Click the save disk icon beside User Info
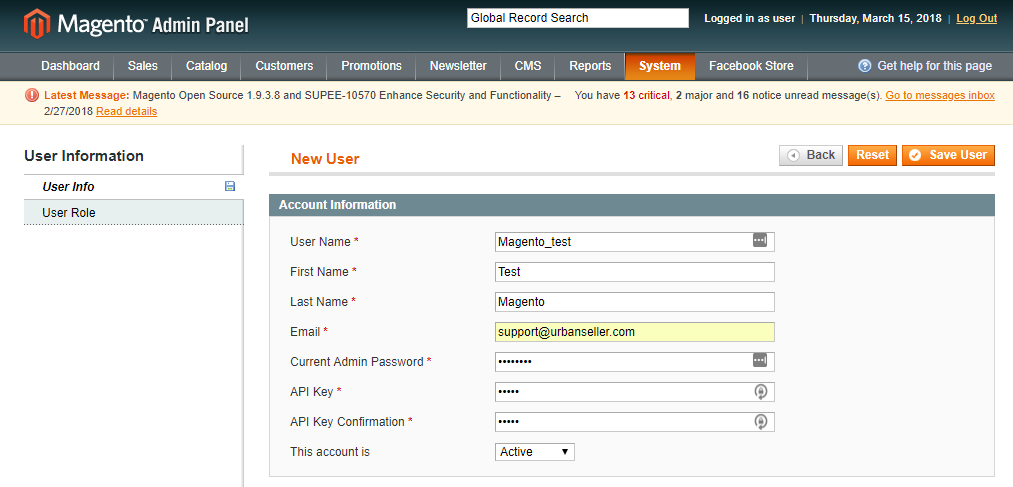Screen dimensions: 1013x487 click(230, 187)
